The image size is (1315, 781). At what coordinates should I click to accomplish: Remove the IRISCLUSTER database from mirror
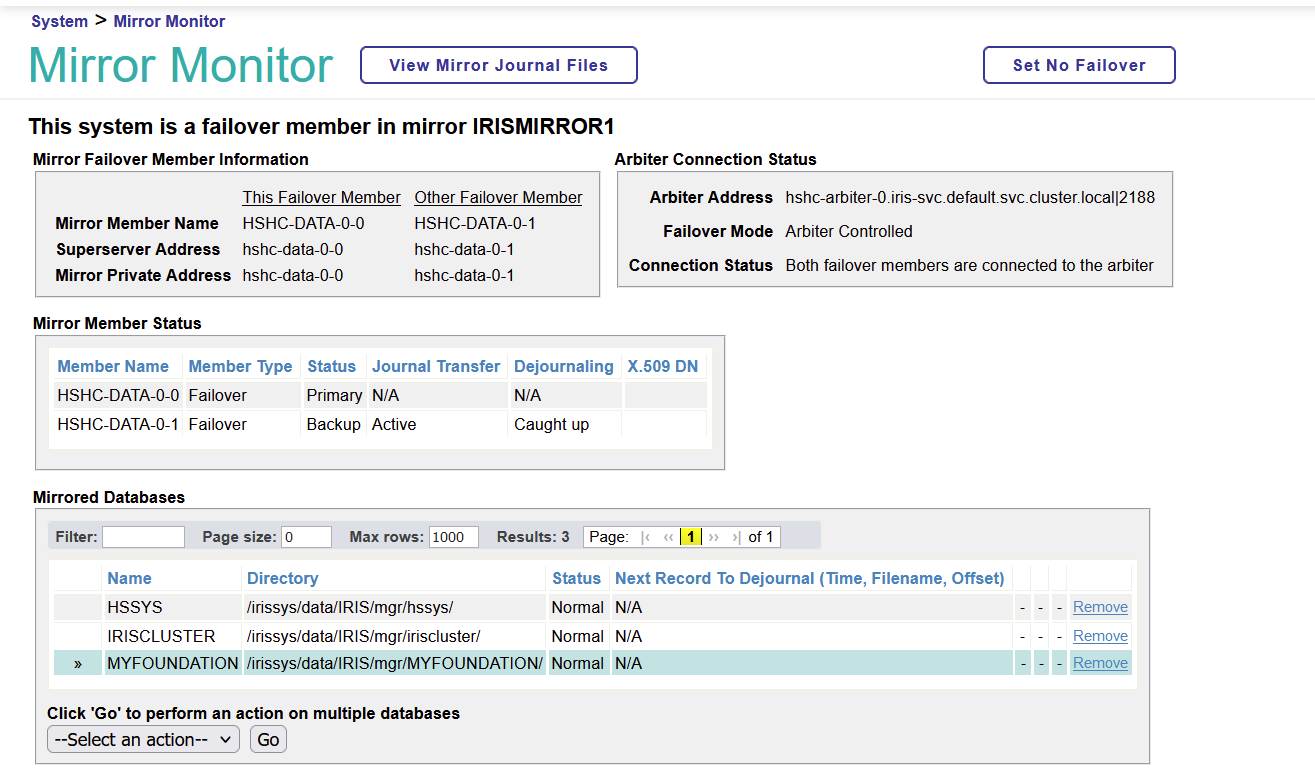(x=1100, y=636)
